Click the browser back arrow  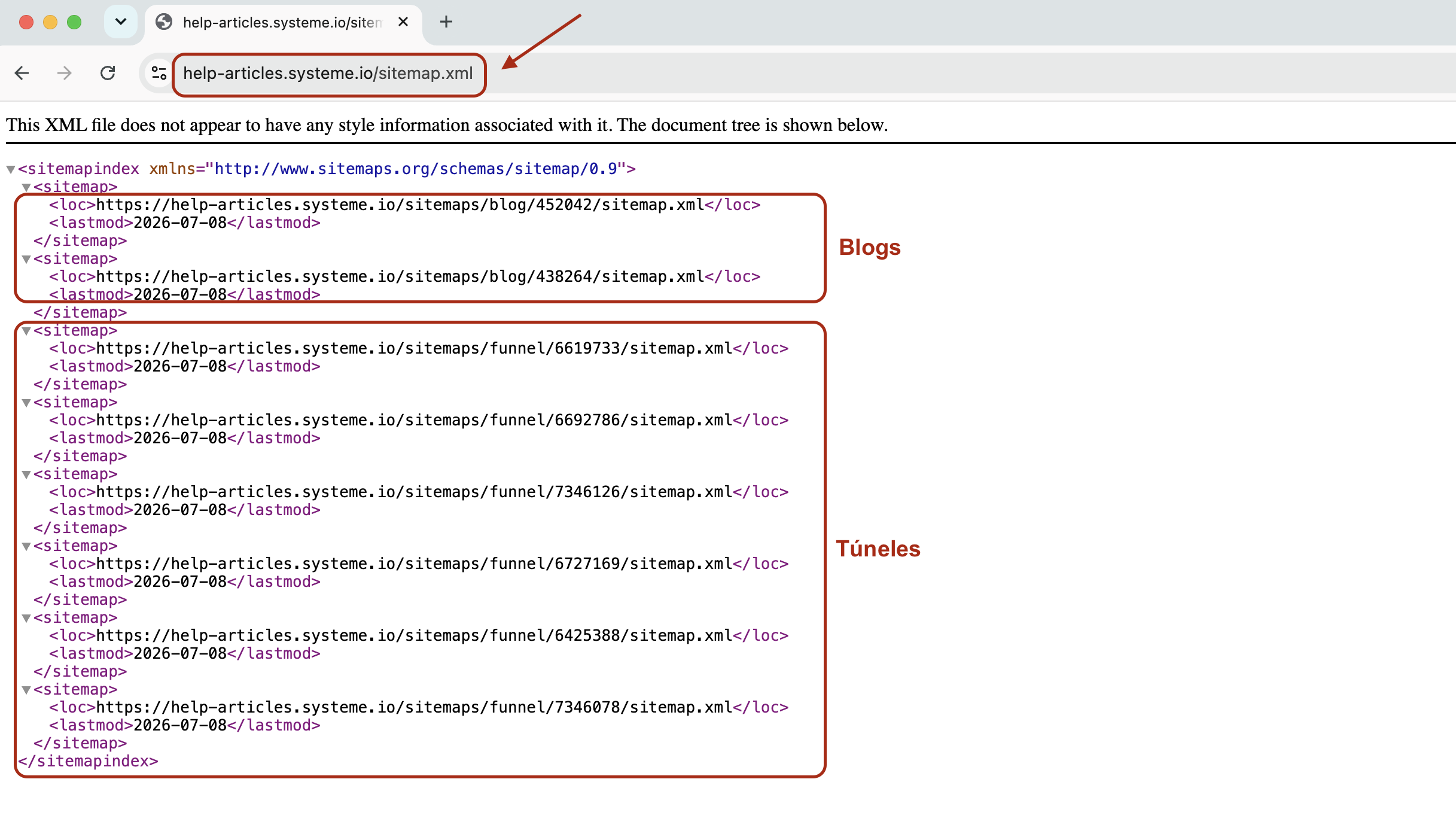click(x=22, y=73)
